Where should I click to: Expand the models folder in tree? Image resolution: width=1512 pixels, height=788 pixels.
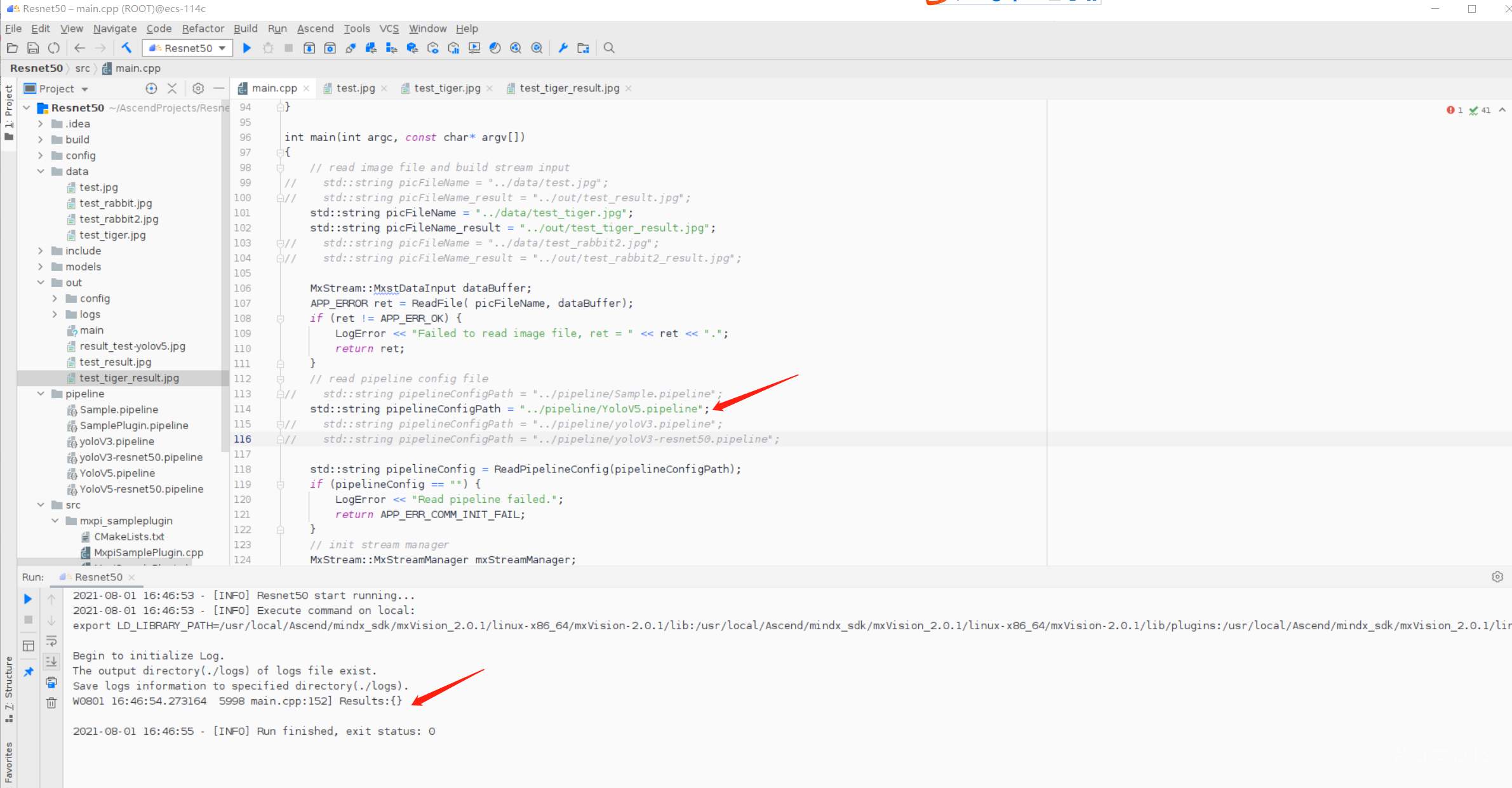41,267
